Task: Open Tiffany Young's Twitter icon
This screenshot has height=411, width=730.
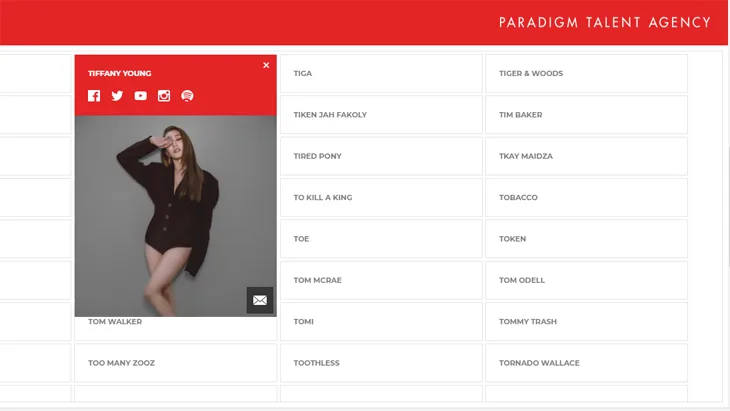Action: [117, 96]
